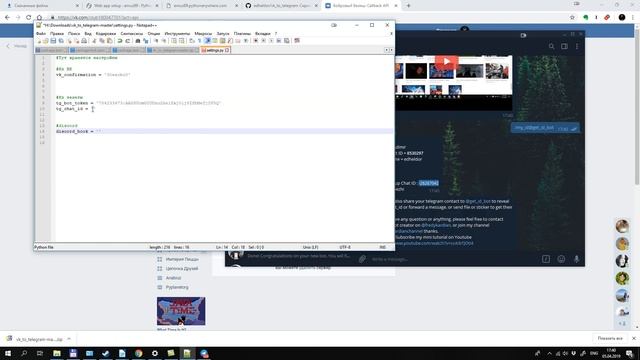The width and height of the screenshot is (640, 360).
Task: Switch to the GitHub vk_to_telegram Chrome tab
Action: 282,6
